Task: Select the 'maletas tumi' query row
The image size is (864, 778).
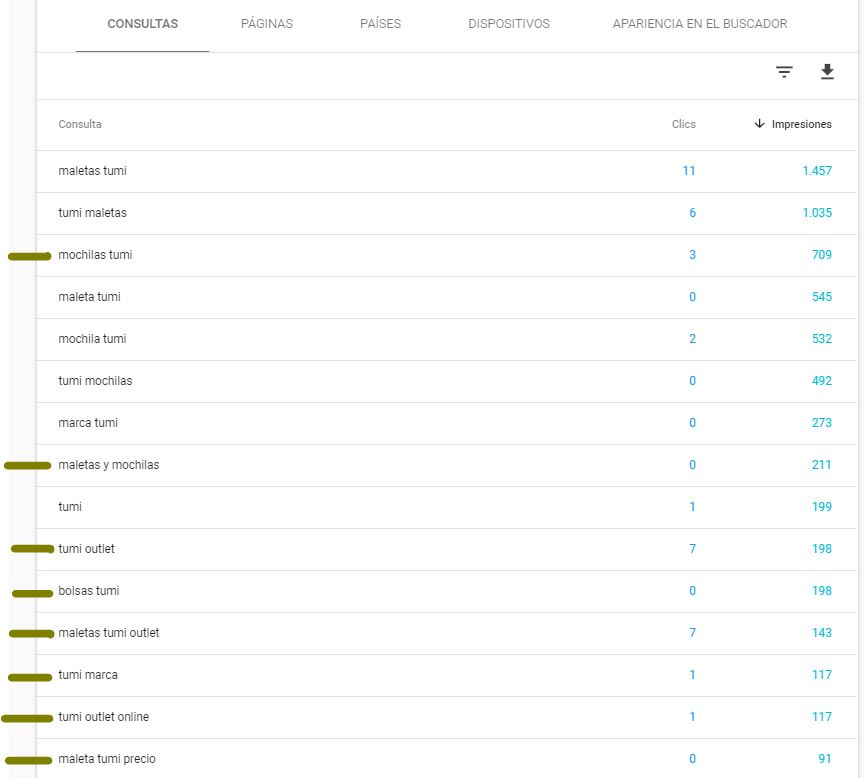Action: 447,171
